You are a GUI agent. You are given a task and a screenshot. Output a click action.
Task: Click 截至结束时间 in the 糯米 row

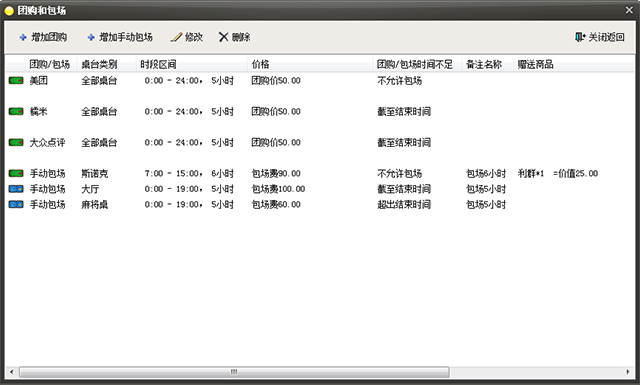point(404,112)
